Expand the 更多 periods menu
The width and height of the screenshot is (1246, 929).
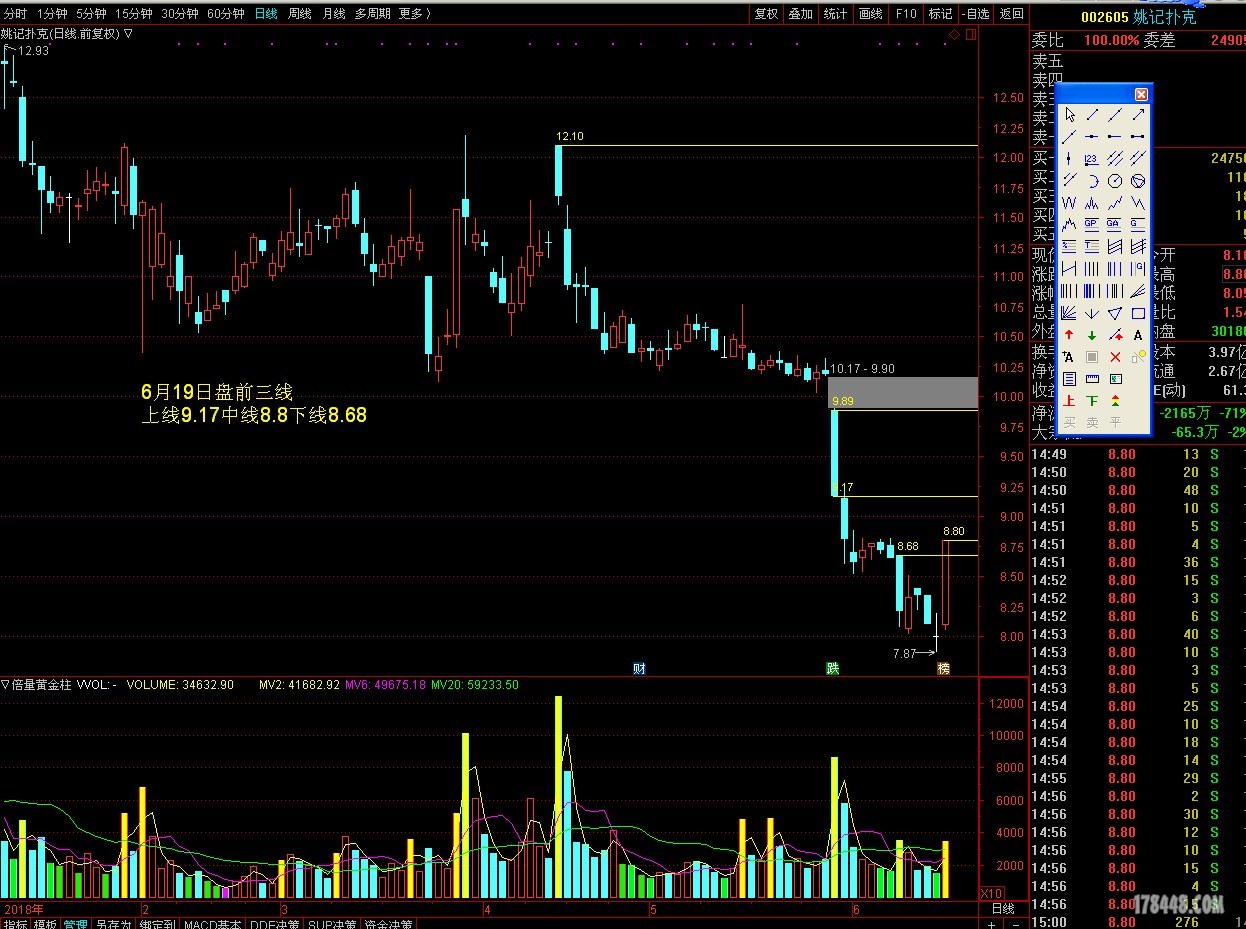414,14
